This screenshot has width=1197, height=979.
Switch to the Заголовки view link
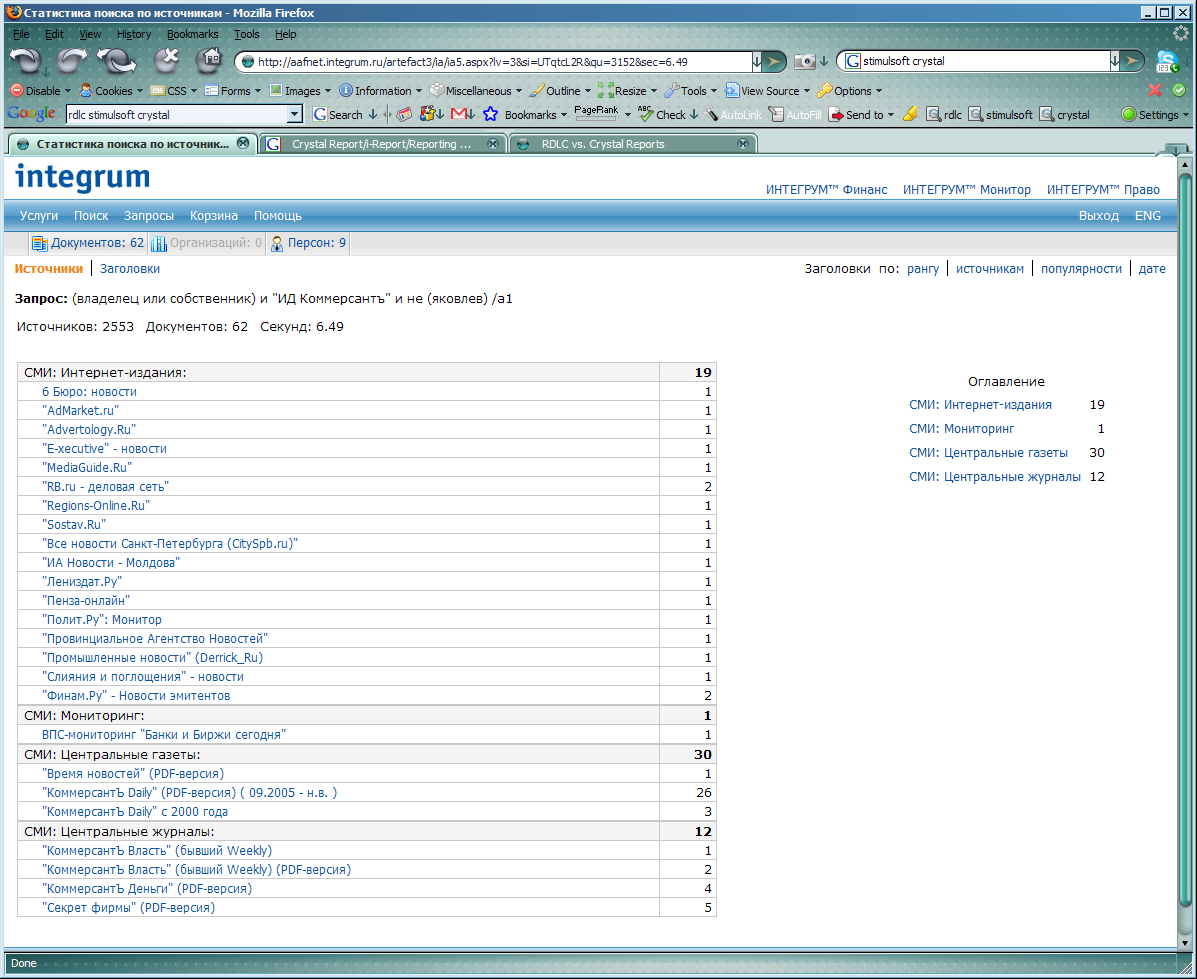[130, 268]
